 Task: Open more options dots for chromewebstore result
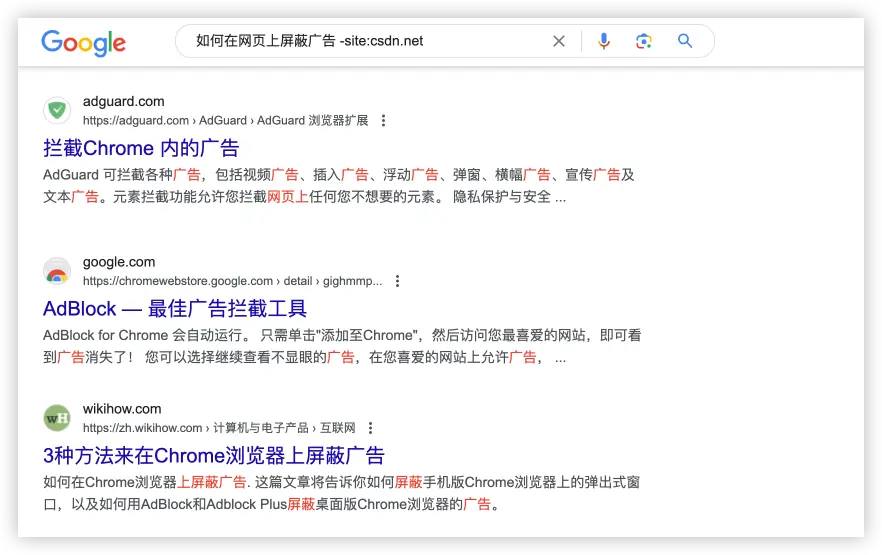click(397, 281)
